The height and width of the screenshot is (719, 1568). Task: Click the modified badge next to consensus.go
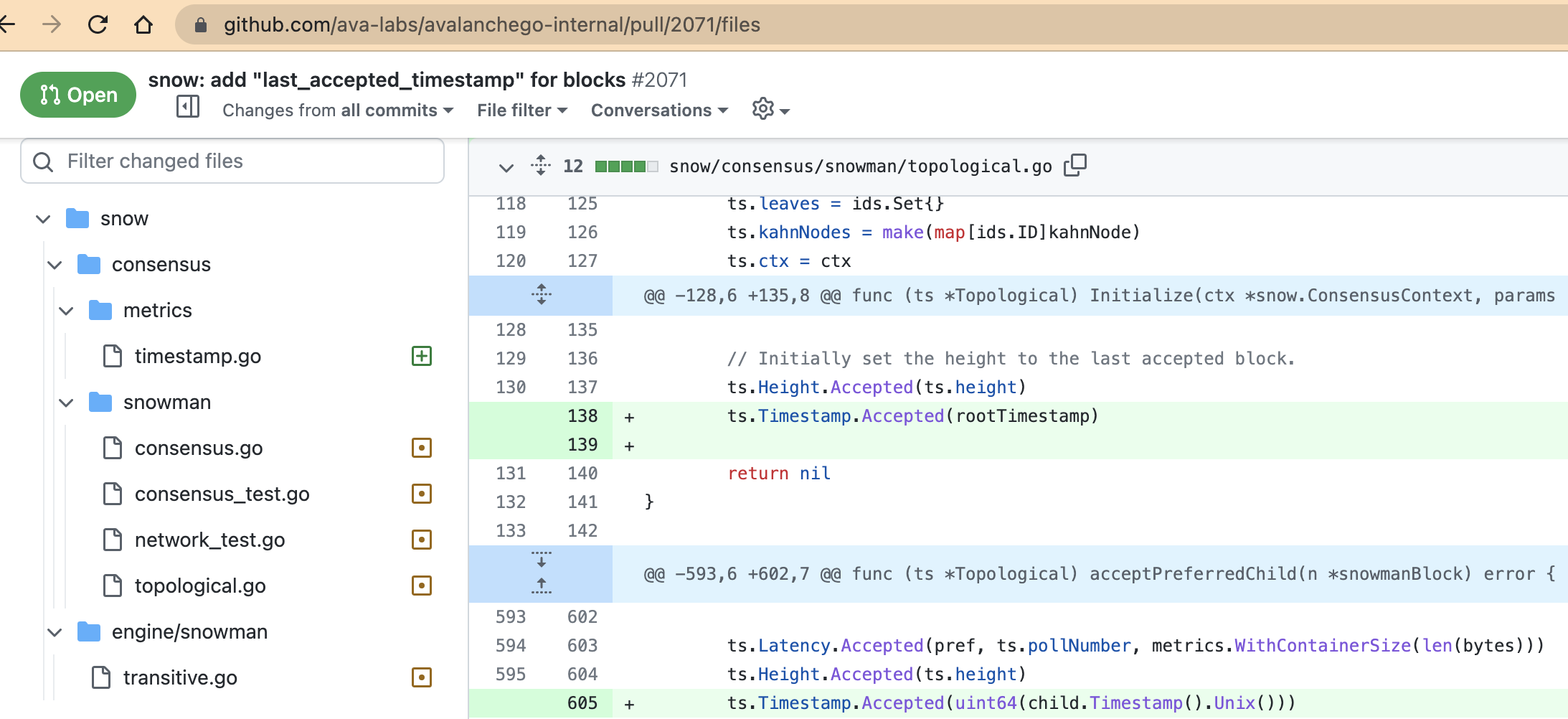[422, 448]
